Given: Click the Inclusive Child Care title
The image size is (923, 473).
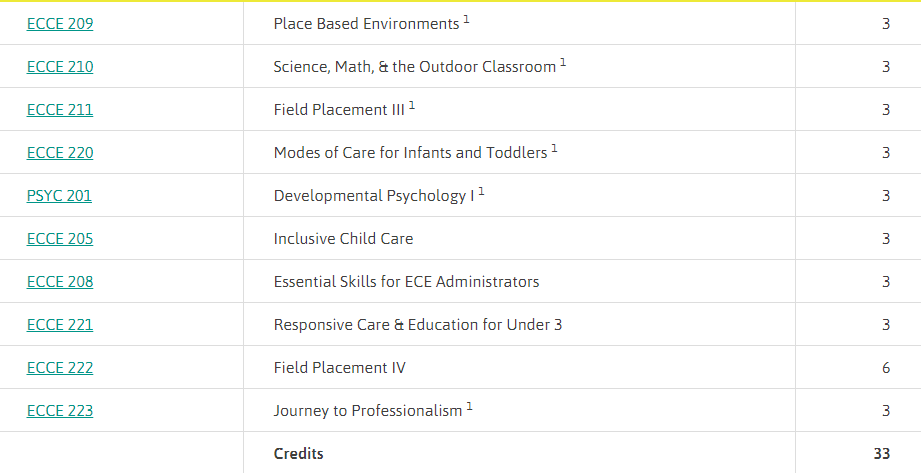Looking at the screenshot, I should [x=343, y=239].
